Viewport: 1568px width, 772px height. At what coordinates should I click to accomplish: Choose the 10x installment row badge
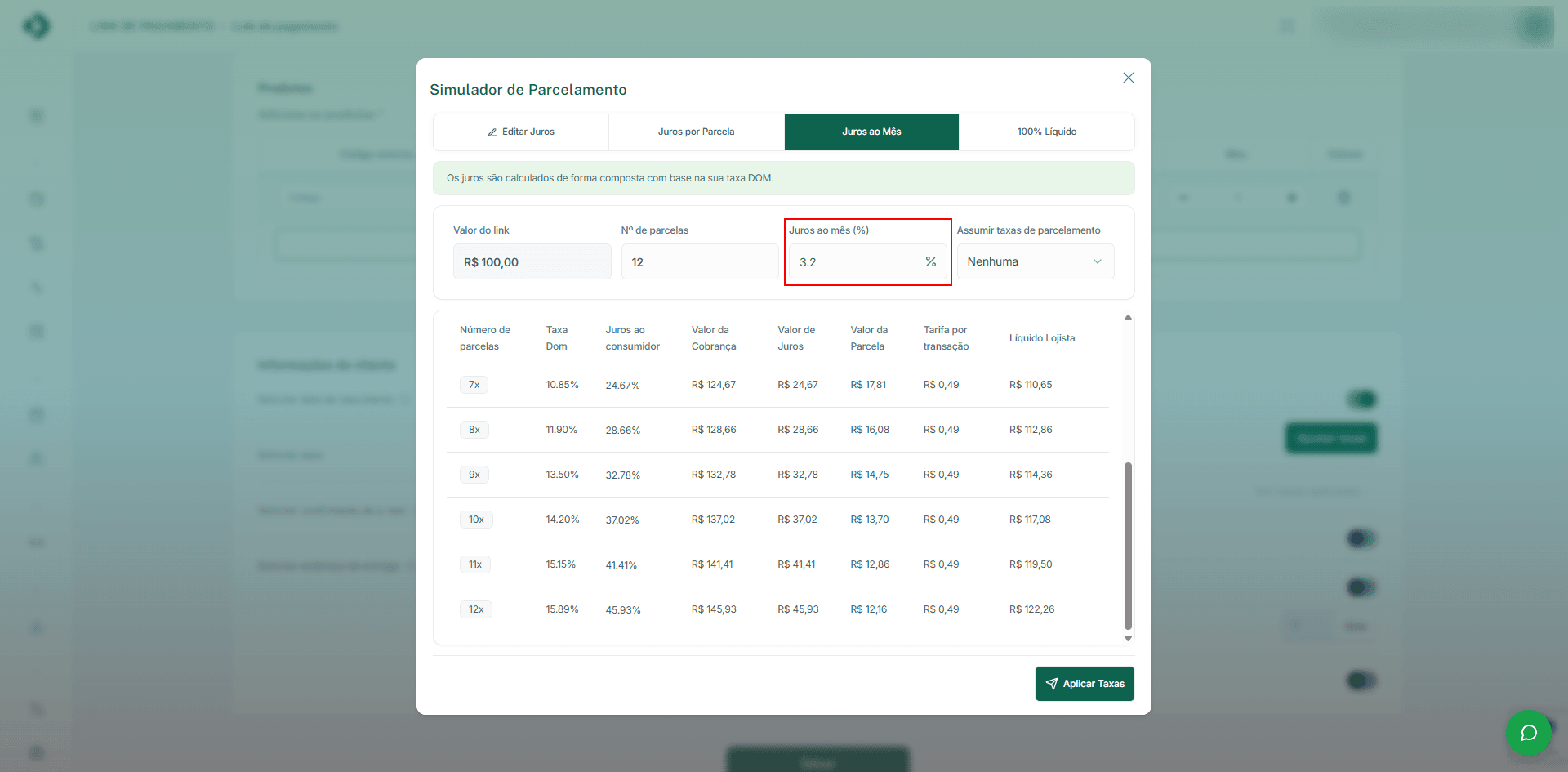click(x=476, y=520)
